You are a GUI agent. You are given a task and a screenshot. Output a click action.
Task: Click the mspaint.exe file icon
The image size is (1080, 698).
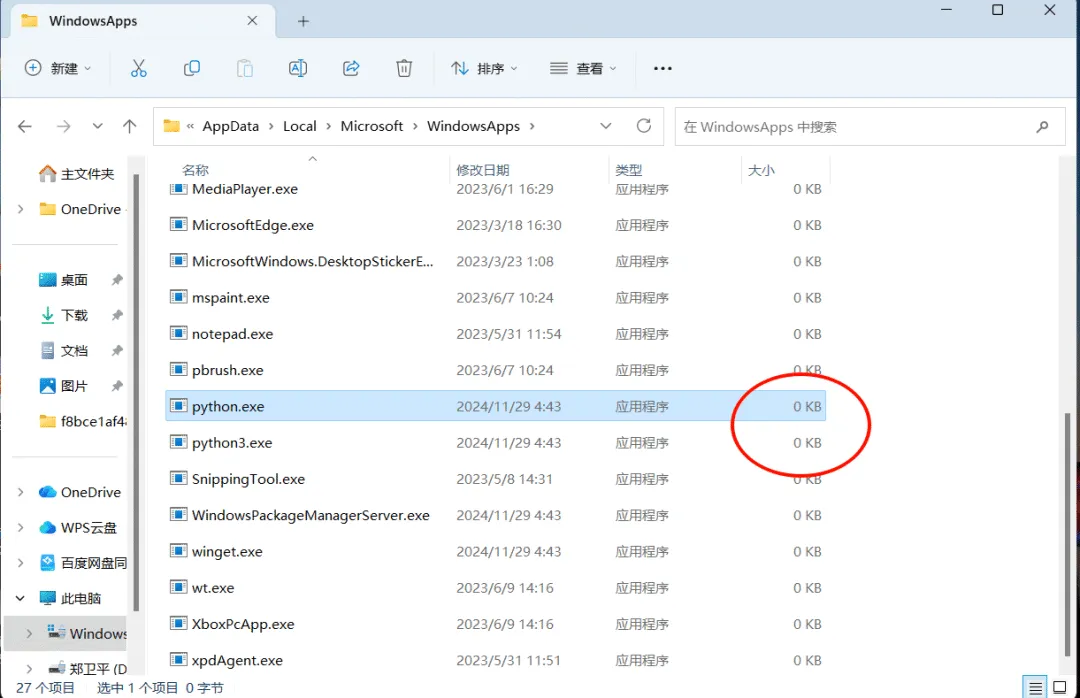pos(178,297)
